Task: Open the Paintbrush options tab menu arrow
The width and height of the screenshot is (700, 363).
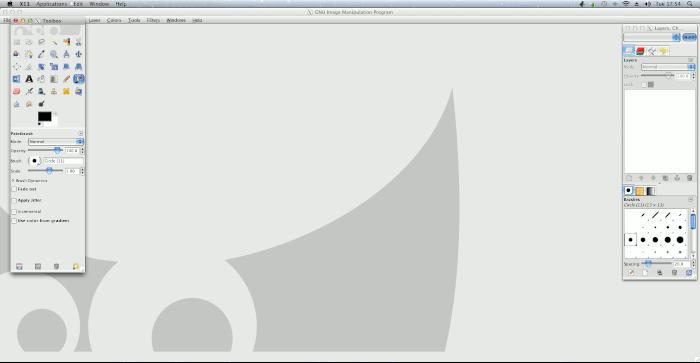Action: [80, 134]
